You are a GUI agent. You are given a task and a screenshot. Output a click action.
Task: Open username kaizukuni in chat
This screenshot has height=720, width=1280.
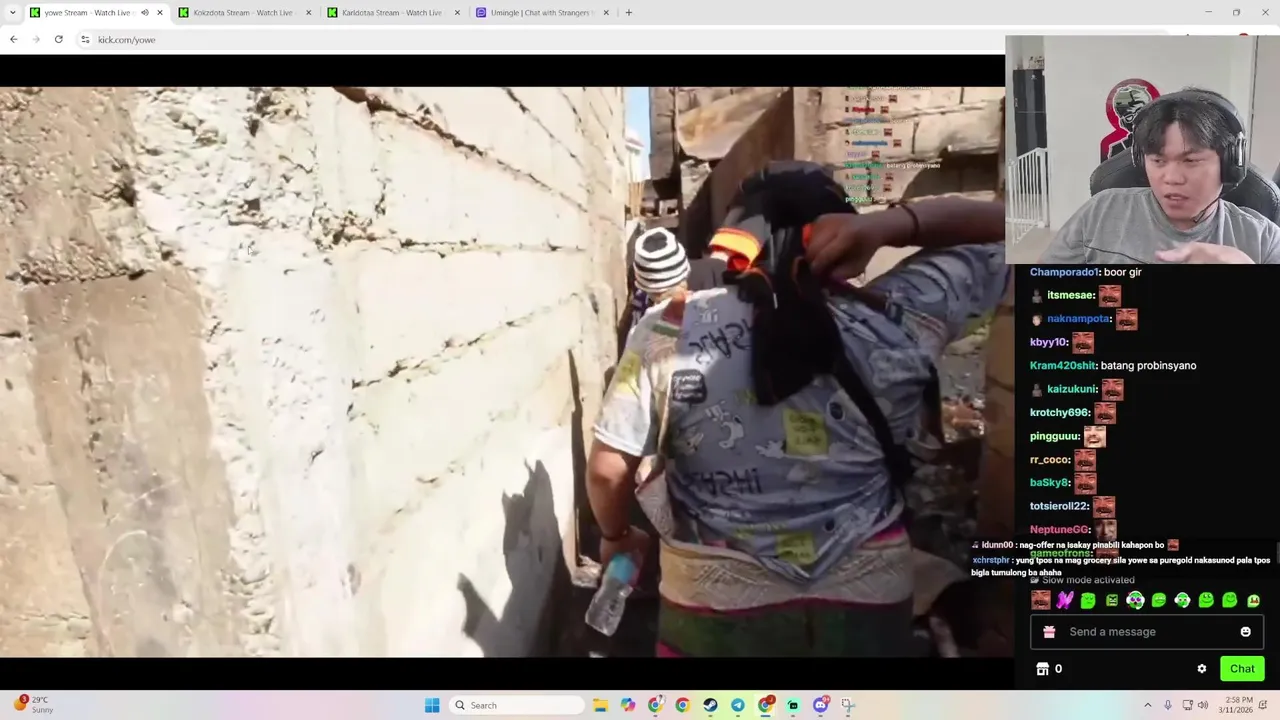coord(1073,389)
